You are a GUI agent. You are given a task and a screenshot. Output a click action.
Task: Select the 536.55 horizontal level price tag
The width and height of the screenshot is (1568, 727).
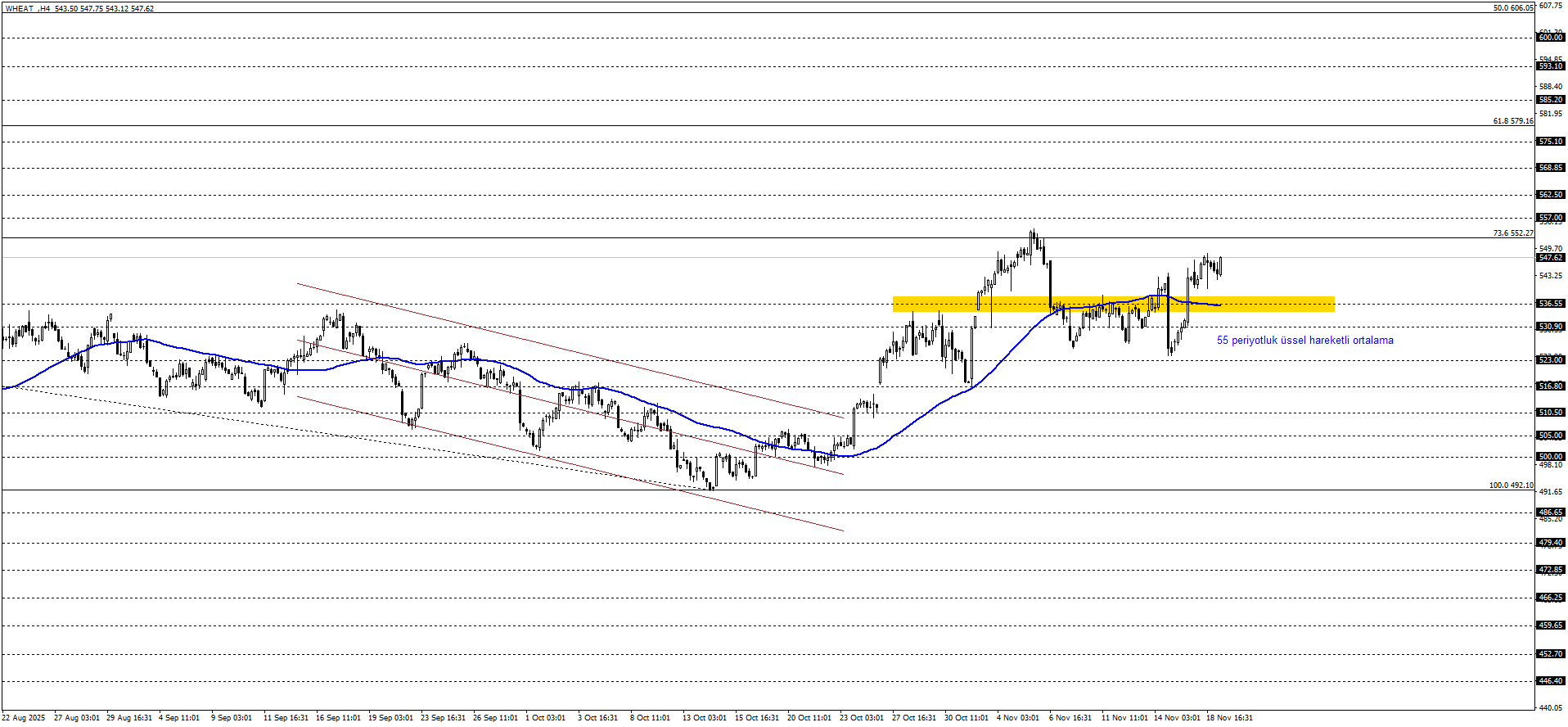pyautogui.click(x=1550, y=304)
